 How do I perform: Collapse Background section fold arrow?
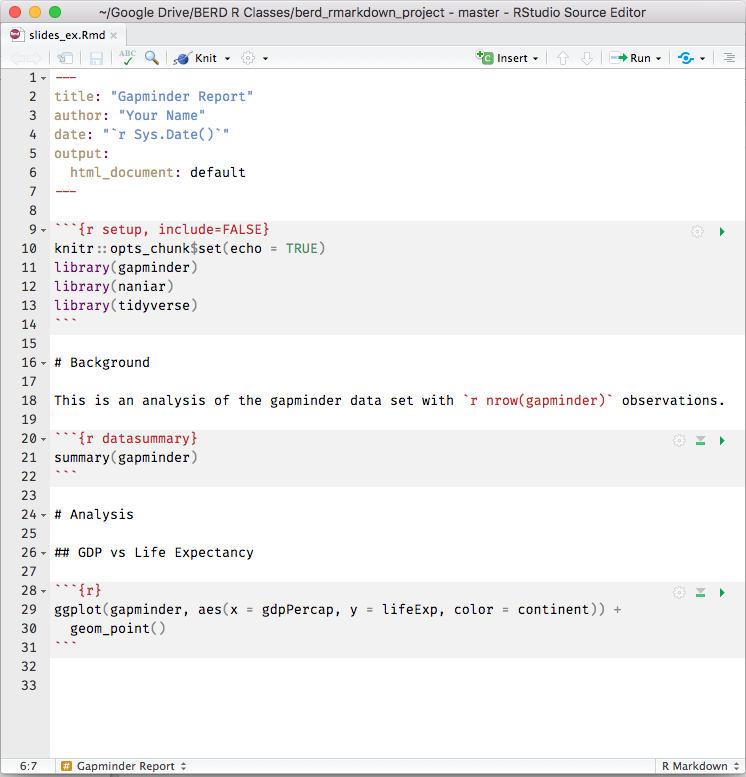click(x=44, y=363)
